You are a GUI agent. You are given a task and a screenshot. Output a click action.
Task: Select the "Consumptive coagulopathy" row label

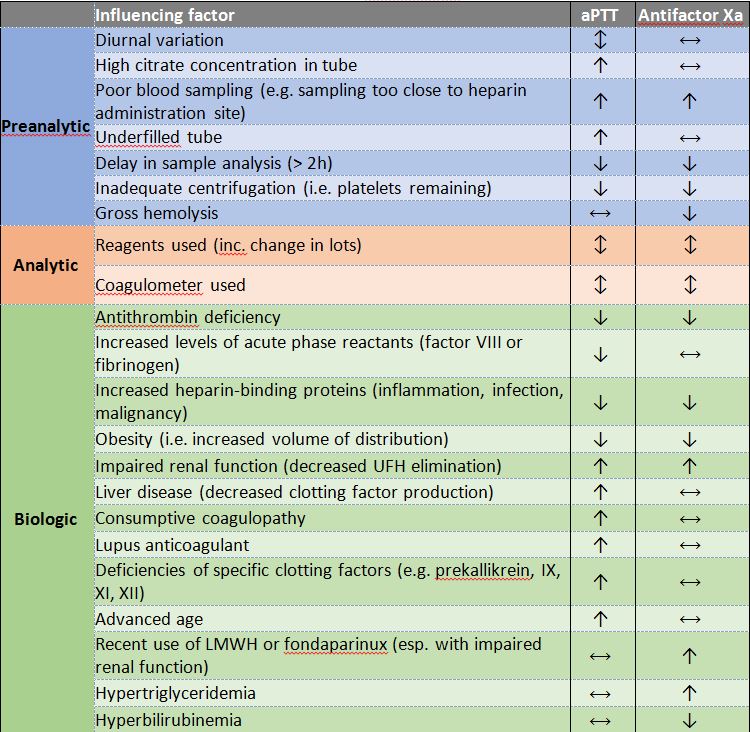pos(200,519)
